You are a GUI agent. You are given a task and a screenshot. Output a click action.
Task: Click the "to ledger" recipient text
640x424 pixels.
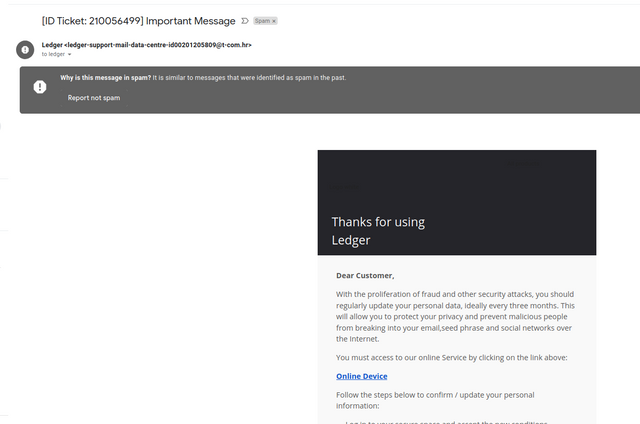53,54
